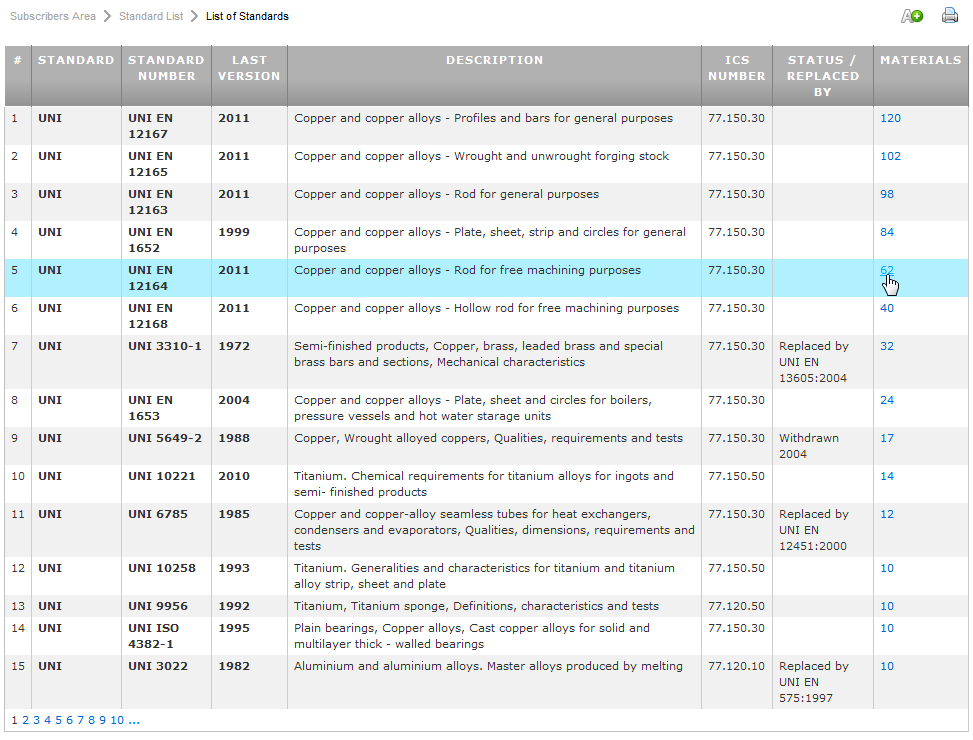The image size is (973, 740).
Task: Open 102 materials for UNI EN 12165
Action: tap(890, 156)
